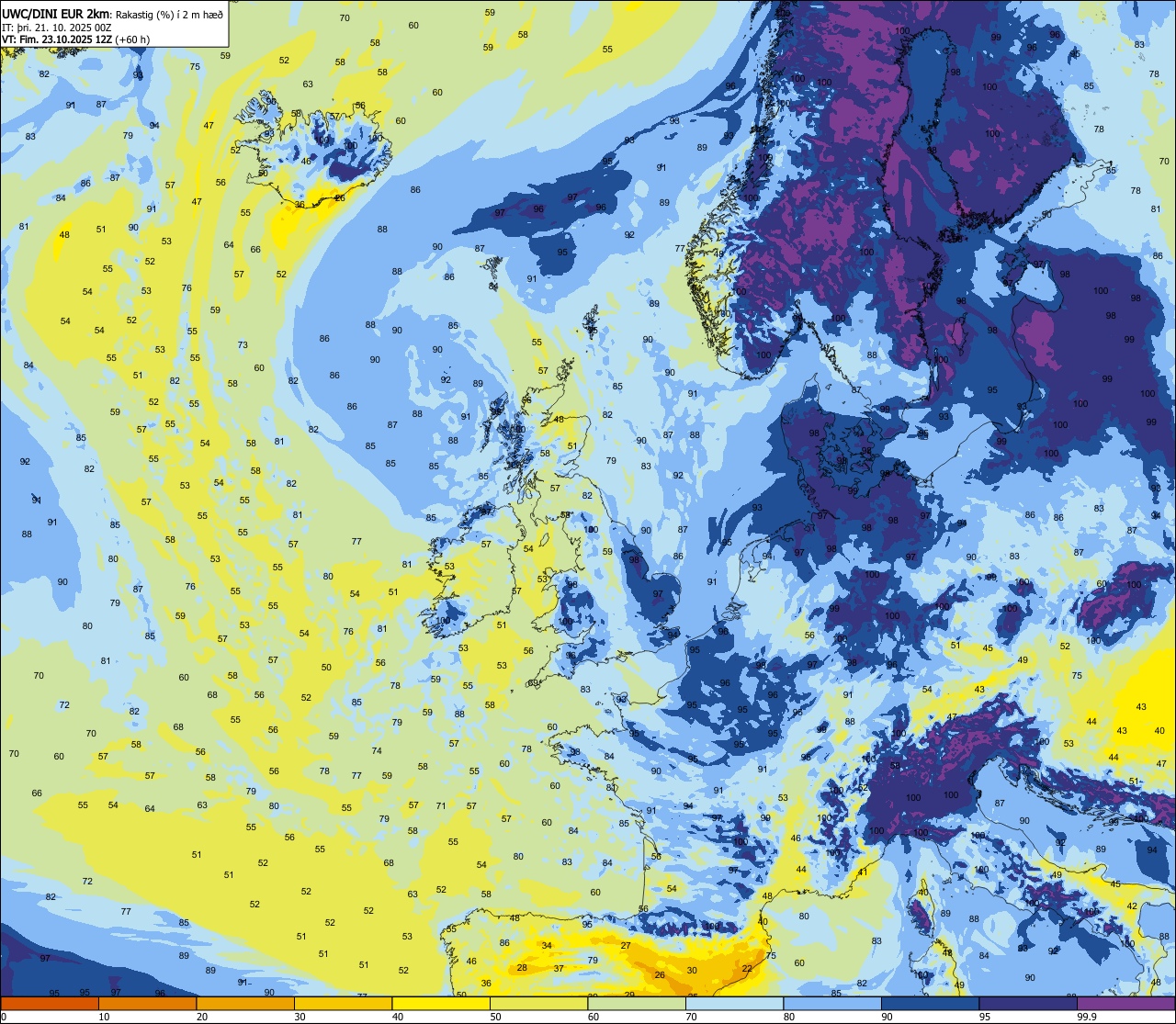
Task: Click the legend swatch between 95 and 99.9
Action: click(x=1028, y=1004)
